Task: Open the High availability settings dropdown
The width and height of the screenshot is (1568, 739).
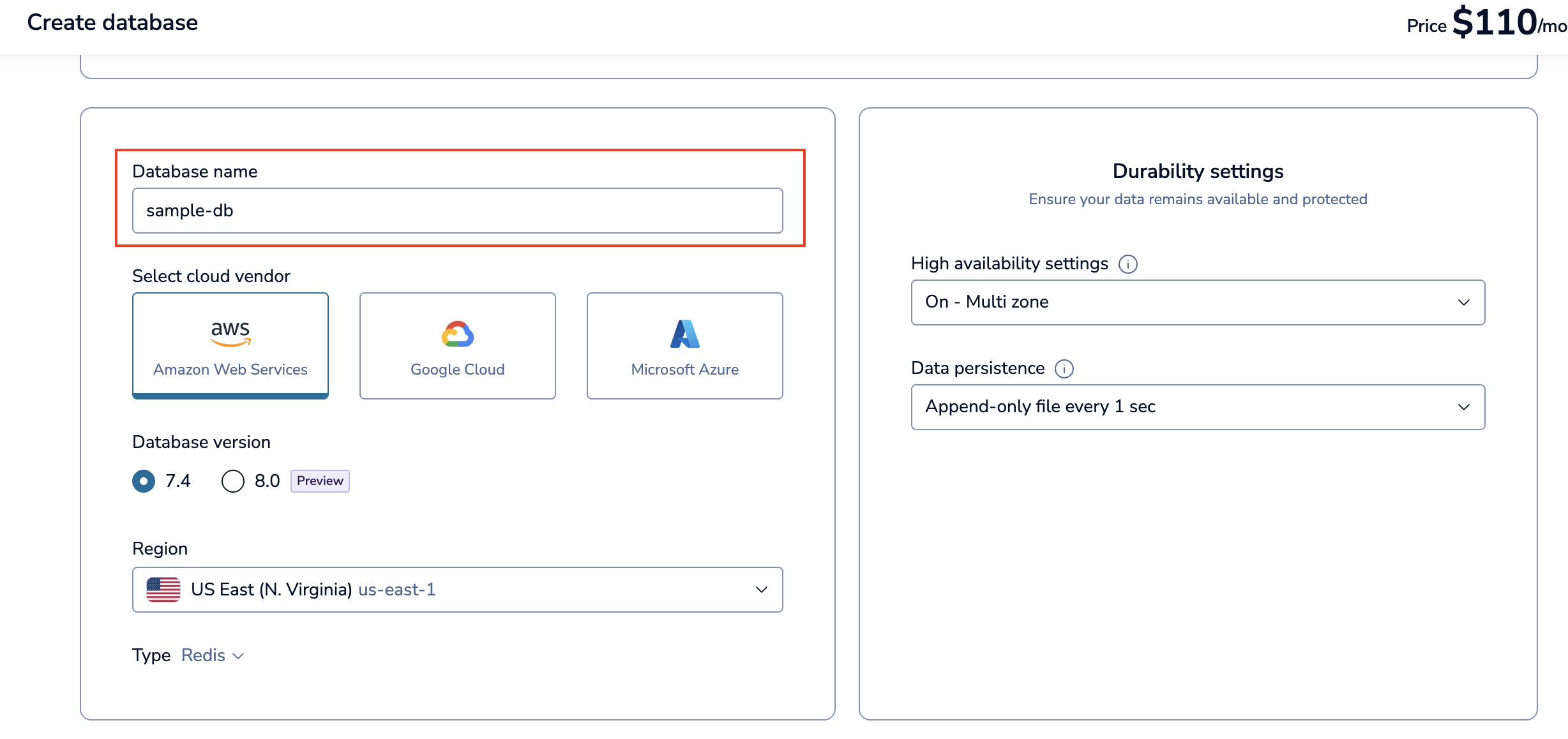Action: 1197,302
